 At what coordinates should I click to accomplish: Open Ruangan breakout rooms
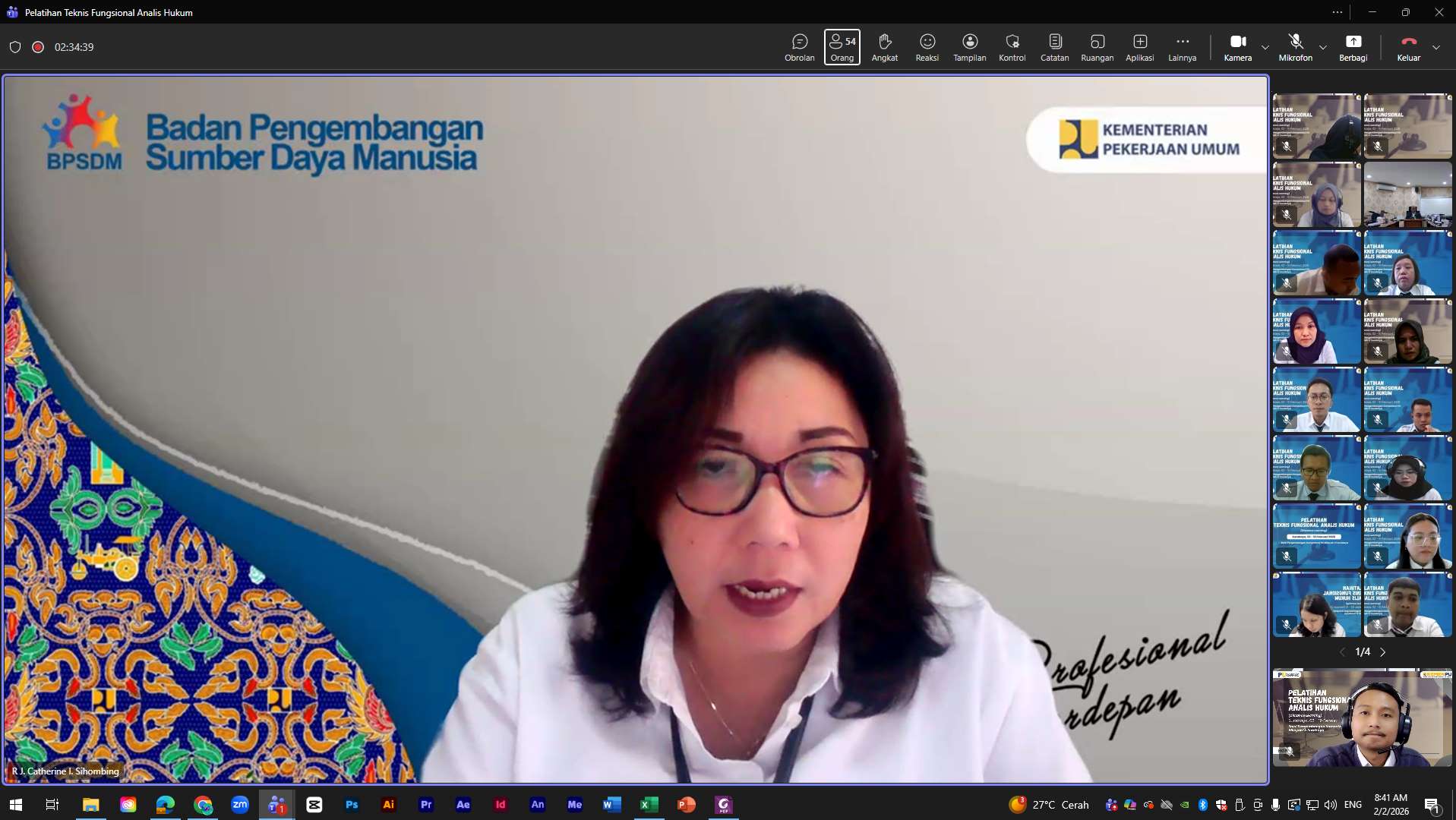click(x=1097, y=47)
